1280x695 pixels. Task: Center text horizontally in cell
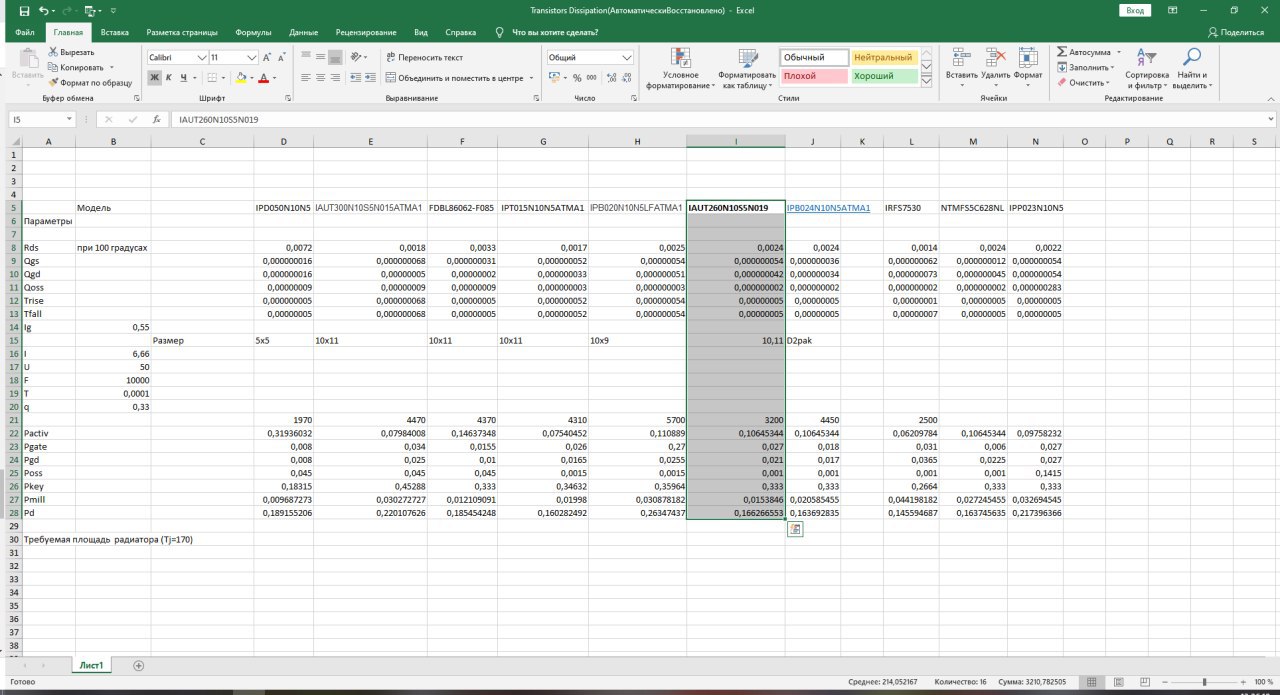pyautogui.click(x=320, y=77)
